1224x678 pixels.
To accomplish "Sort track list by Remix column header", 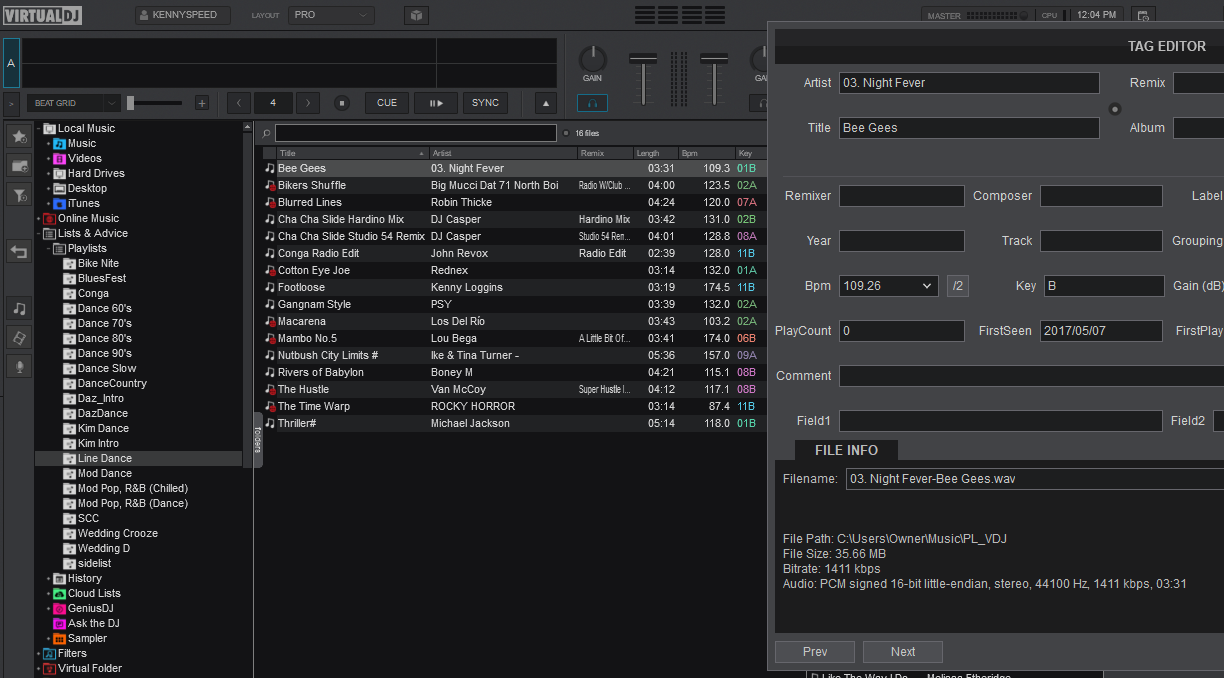I will 606,153.
